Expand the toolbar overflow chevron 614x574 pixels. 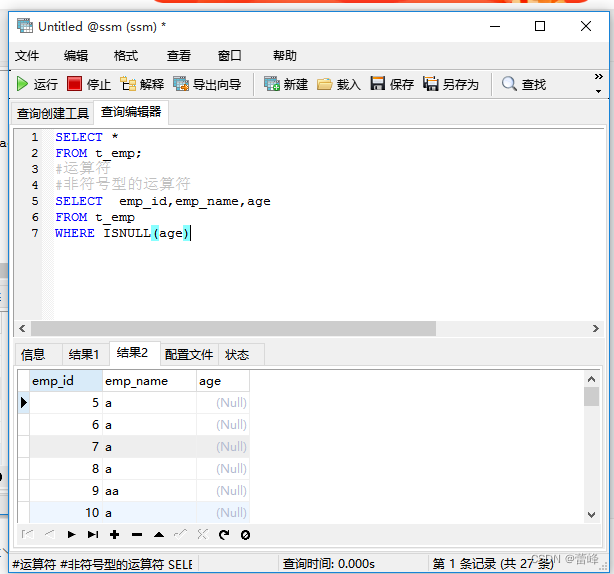pos(598,76)
